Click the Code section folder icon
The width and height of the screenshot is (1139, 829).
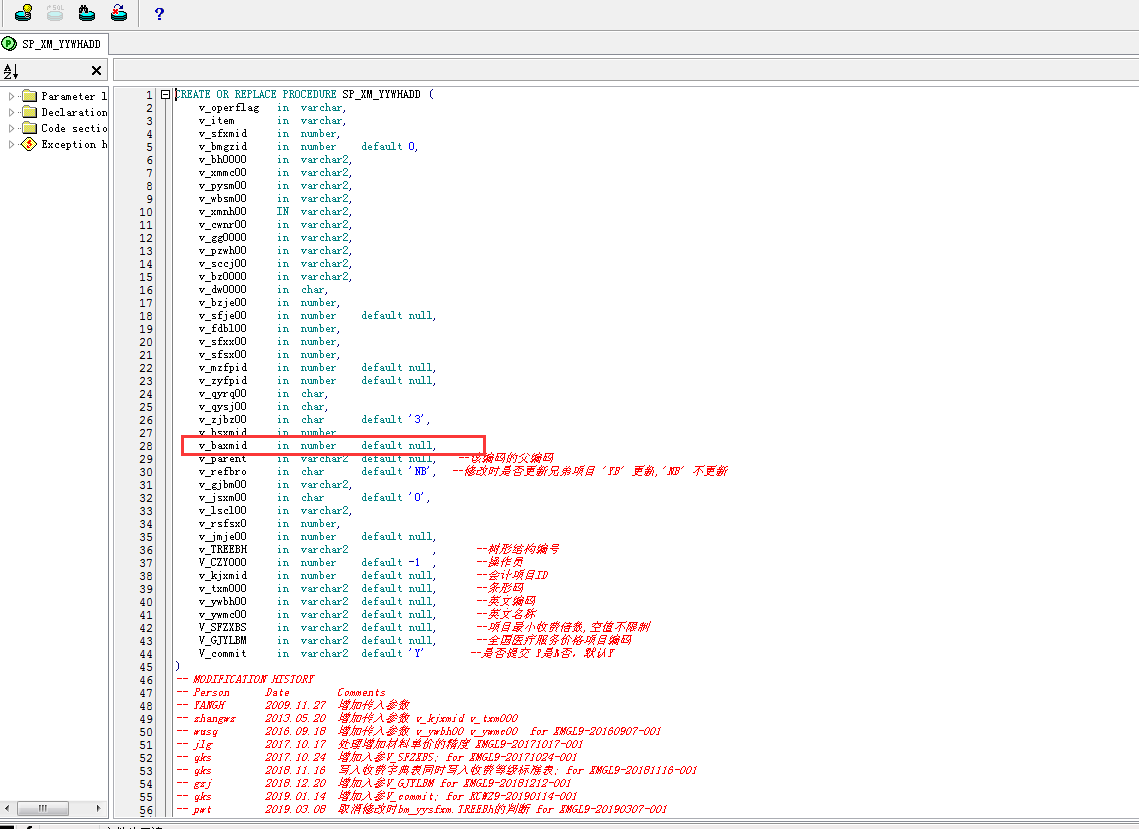[x=28, y=128]
